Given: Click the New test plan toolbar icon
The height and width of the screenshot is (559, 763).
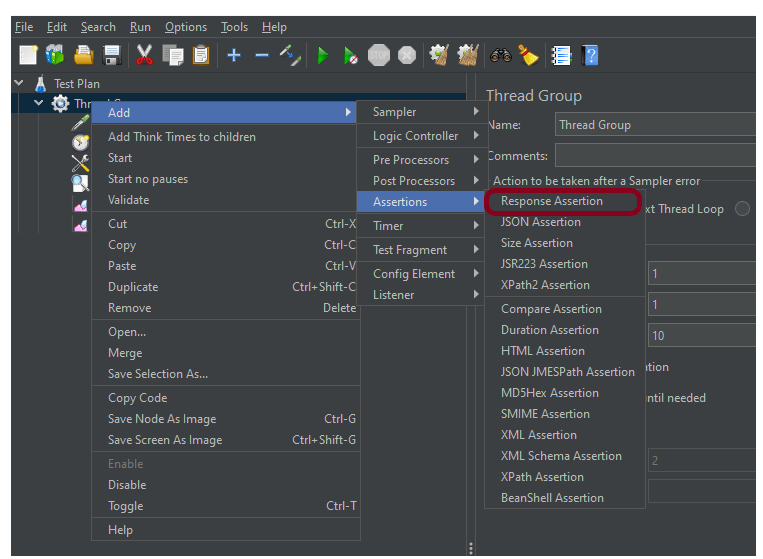Looking at the screenshot, I should (28, 55).
